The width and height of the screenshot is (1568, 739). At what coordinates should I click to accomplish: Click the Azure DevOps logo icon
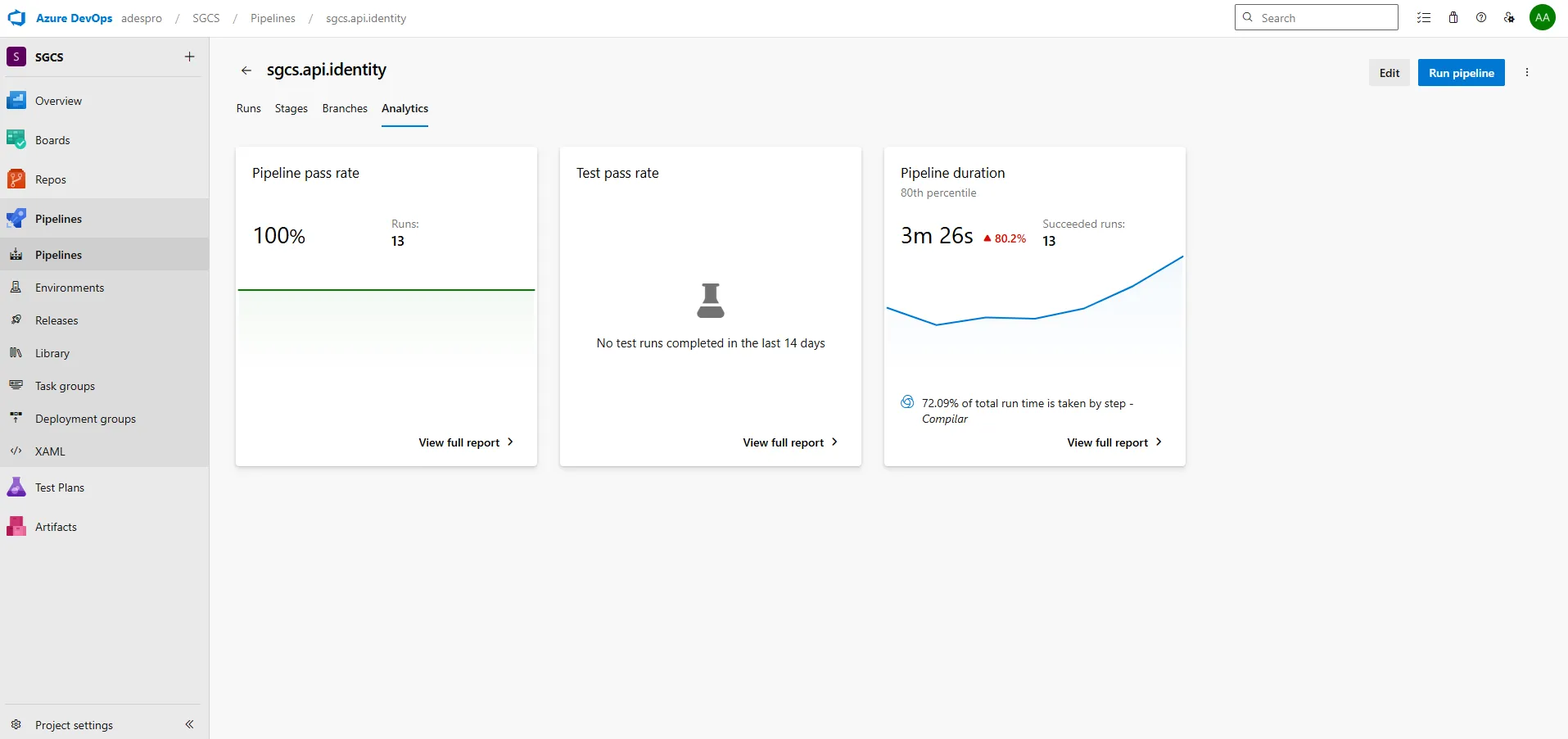(16, 18)
